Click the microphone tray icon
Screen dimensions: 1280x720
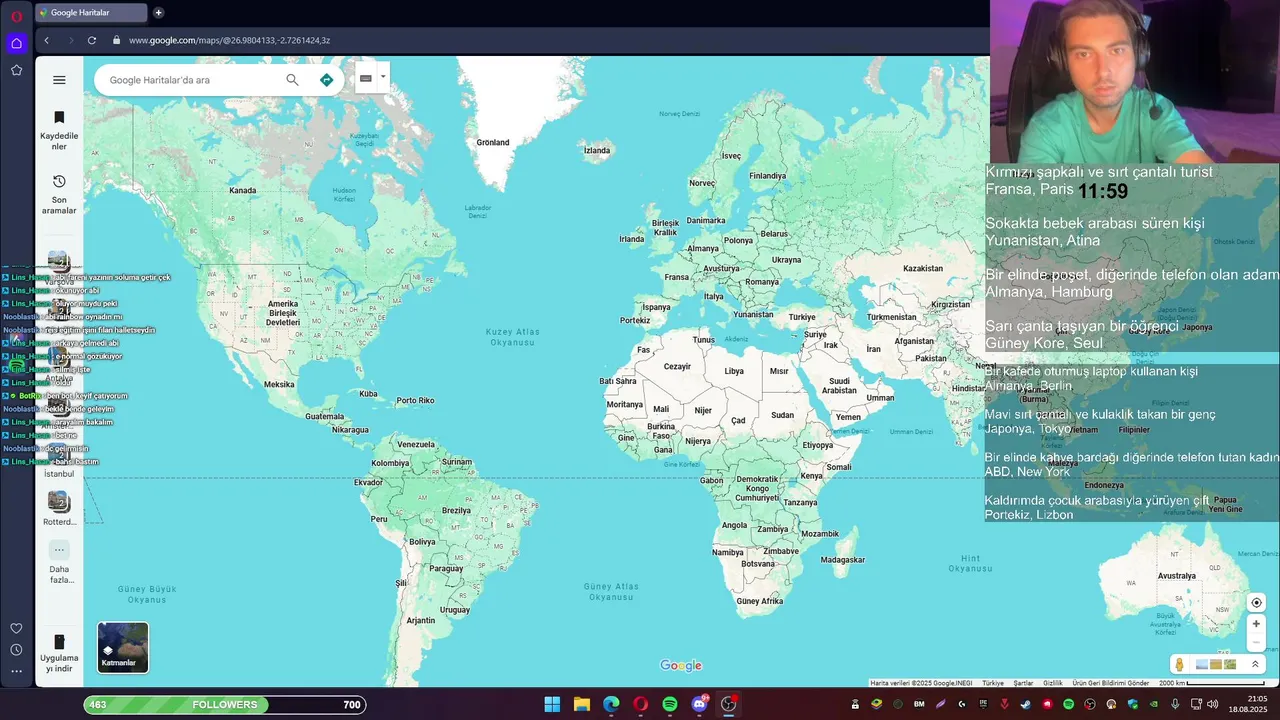click(x=1175, y=704)
